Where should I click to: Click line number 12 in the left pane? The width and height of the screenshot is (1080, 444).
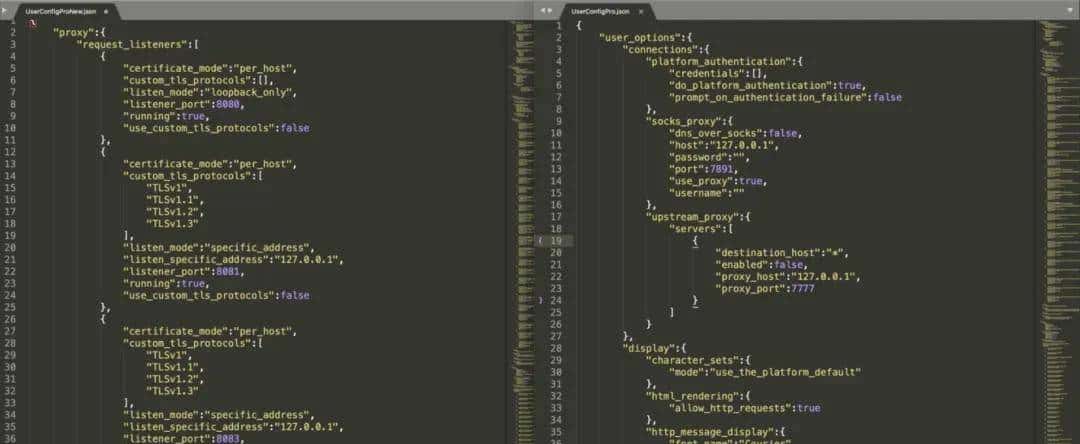pos(11,152)
